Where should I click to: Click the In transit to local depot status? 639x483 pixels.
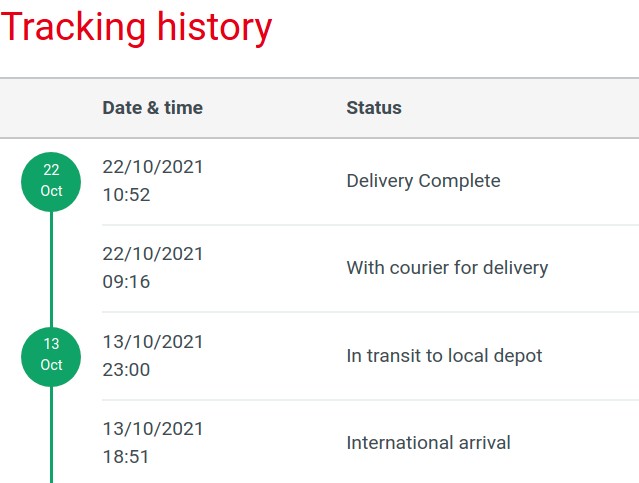click(444, 355)
